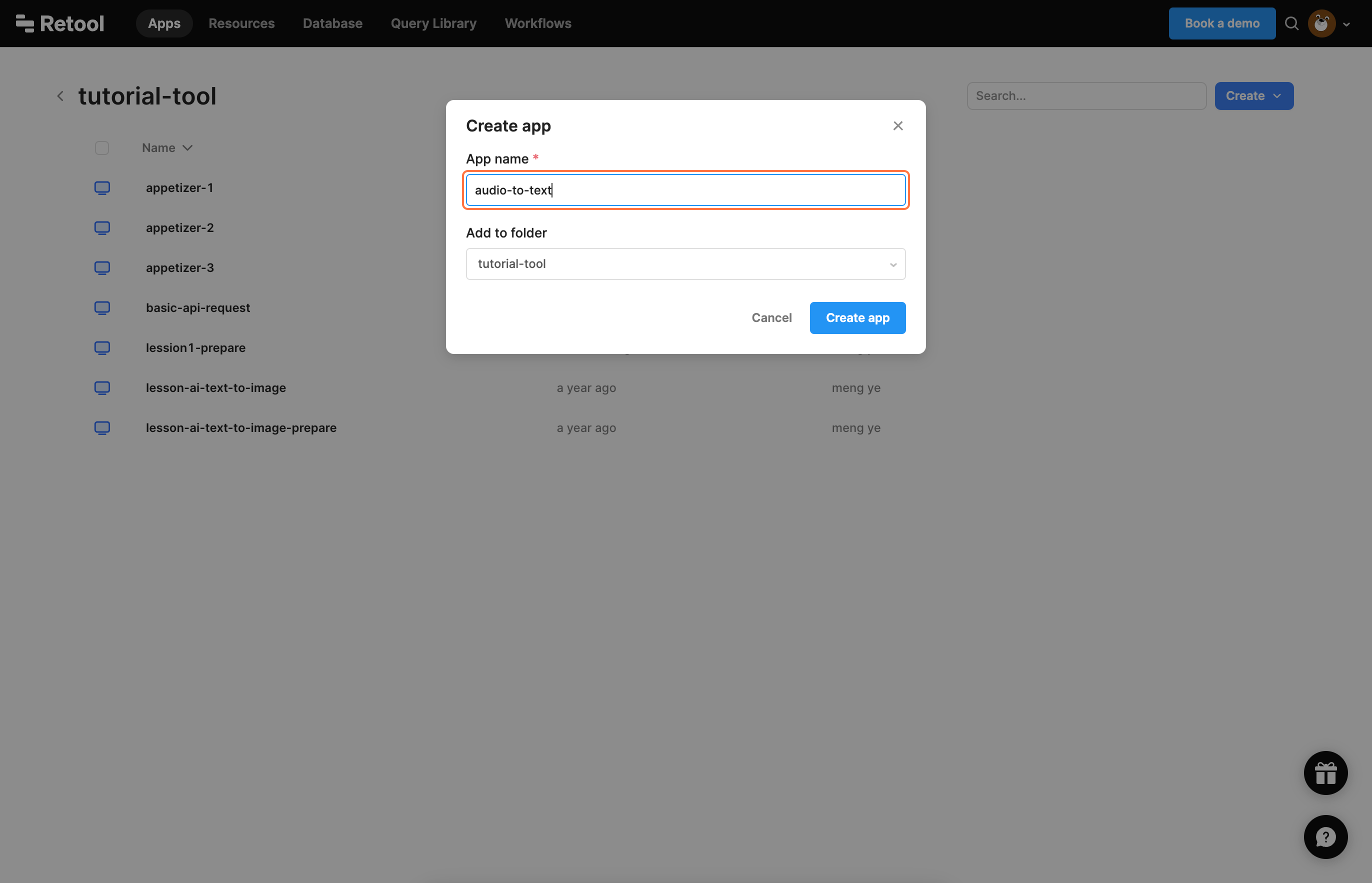Focus the App name input field

685,190
